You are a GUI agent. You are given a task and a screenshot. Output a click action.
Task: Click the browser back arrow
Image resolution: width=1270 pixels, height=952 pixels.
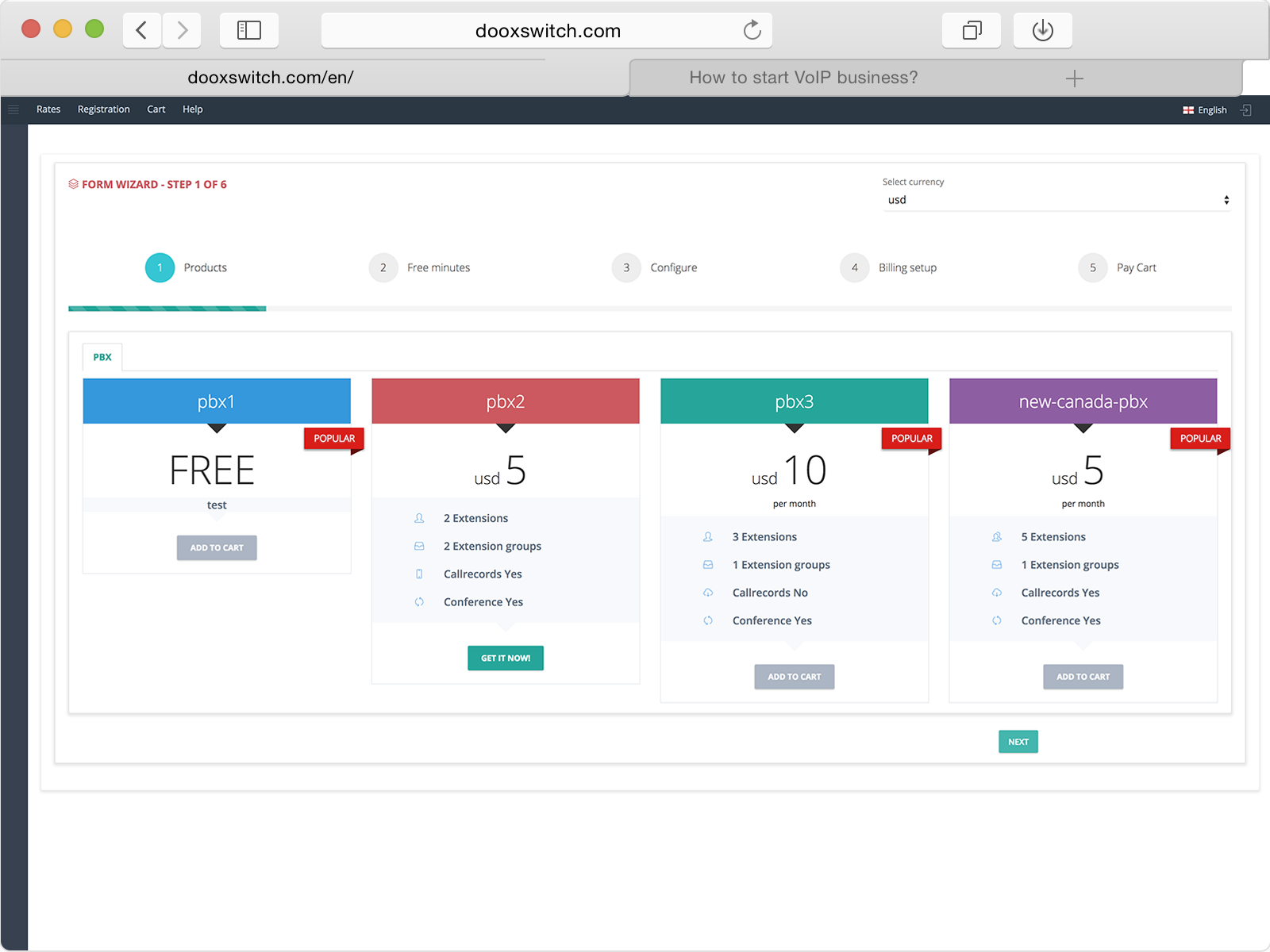[x=142, y=31]
